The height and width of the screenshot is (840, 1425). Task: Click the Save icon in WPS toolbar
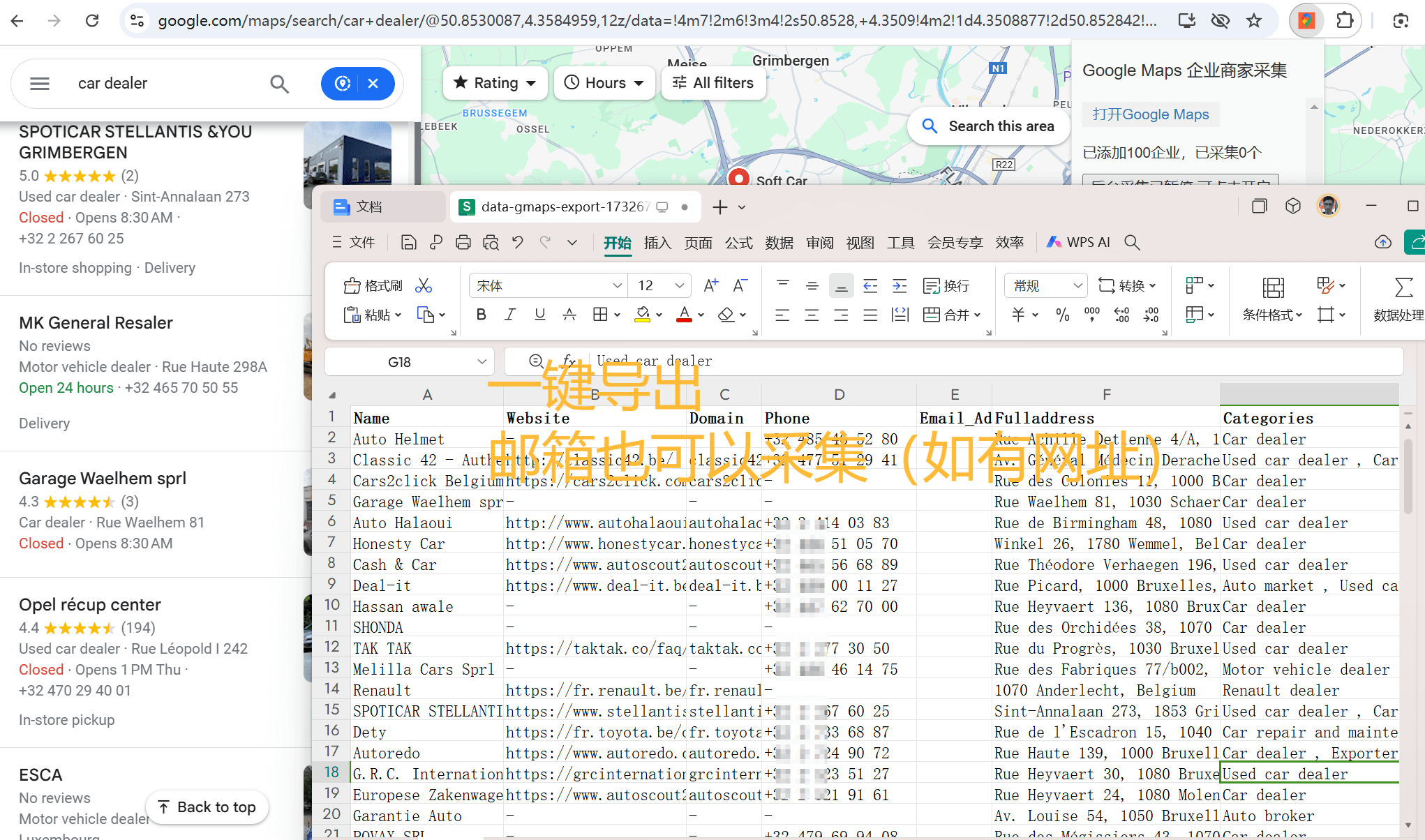pyautogui.click(x=408, y=242)
